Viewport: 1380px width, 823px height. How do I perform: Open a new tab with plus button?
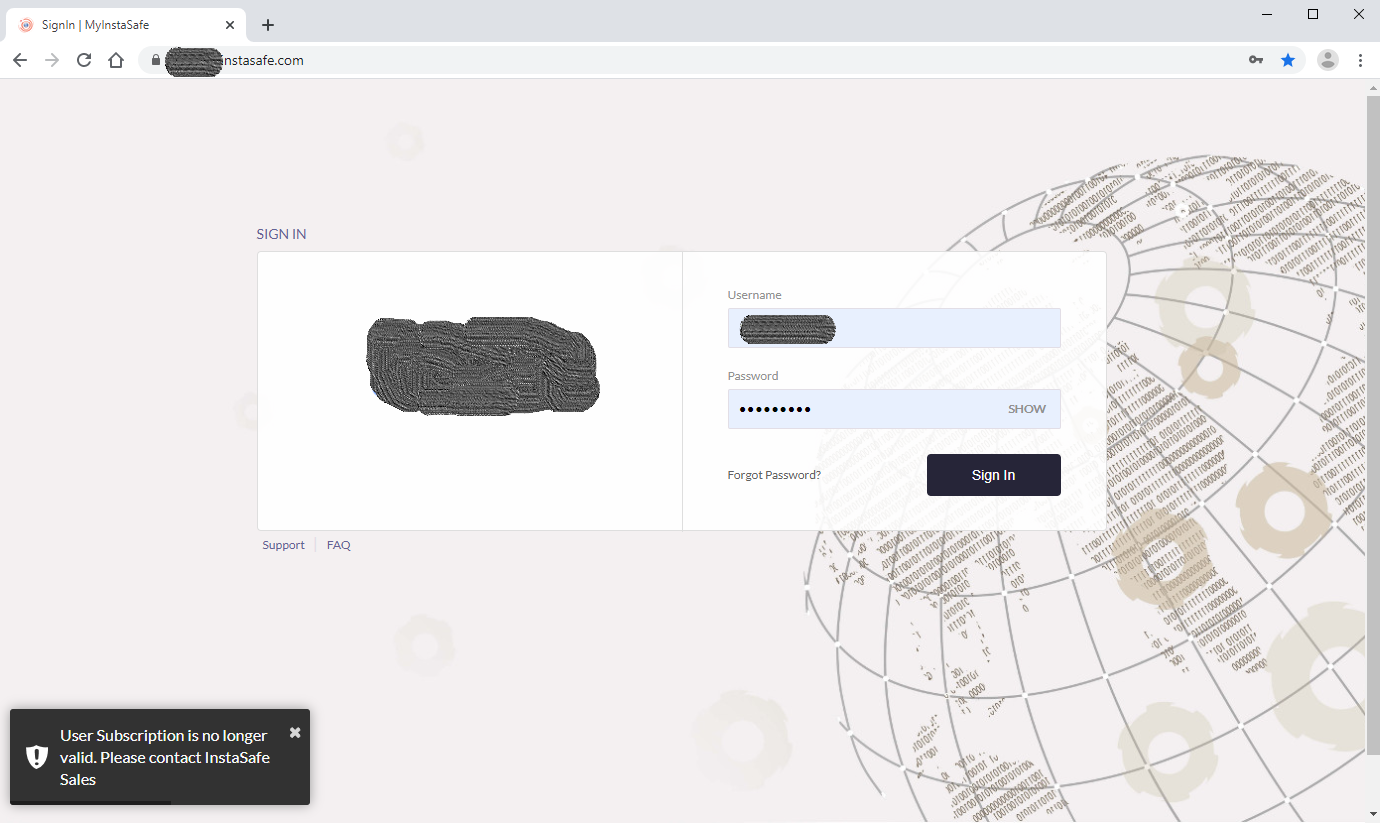click(x=268, y=25)
